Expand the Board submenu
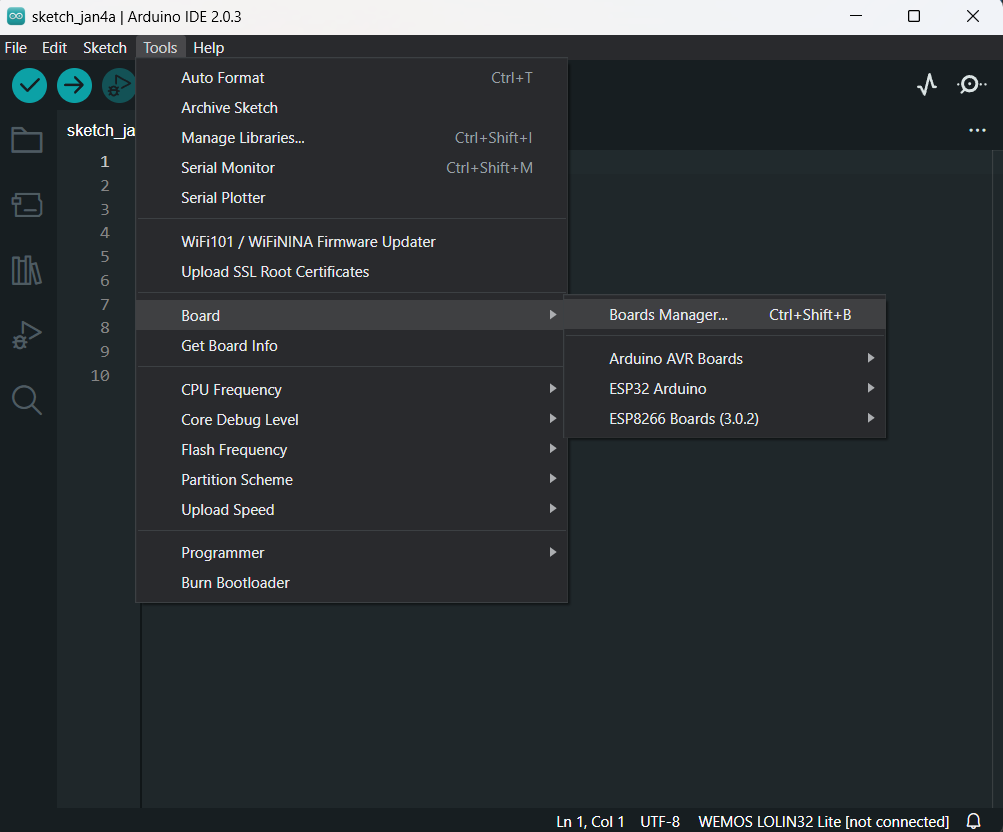 point(352,316)
